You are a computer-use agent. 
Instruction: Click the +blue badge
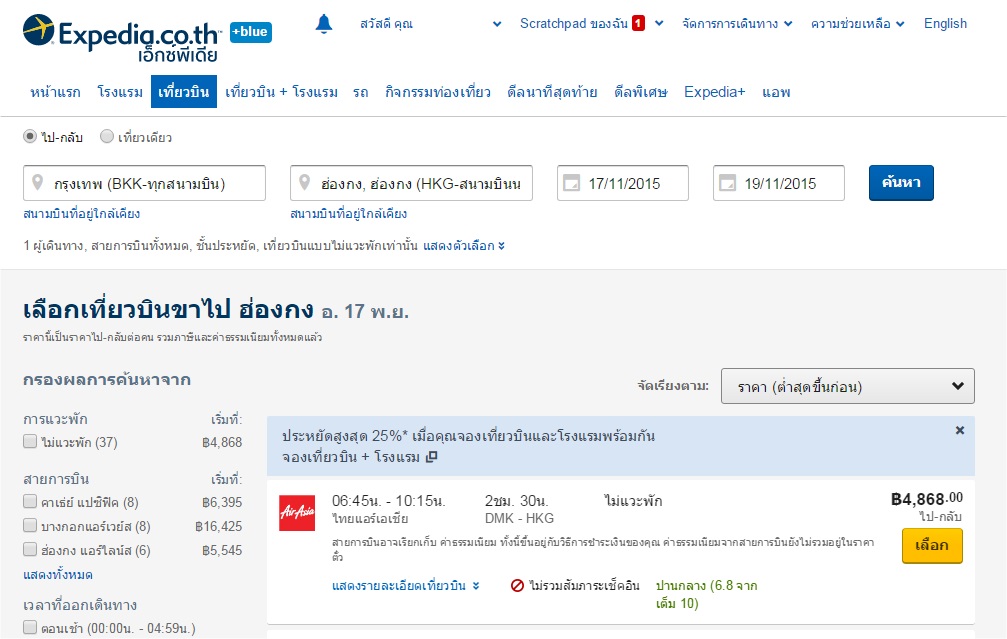[x=250, y=31]
